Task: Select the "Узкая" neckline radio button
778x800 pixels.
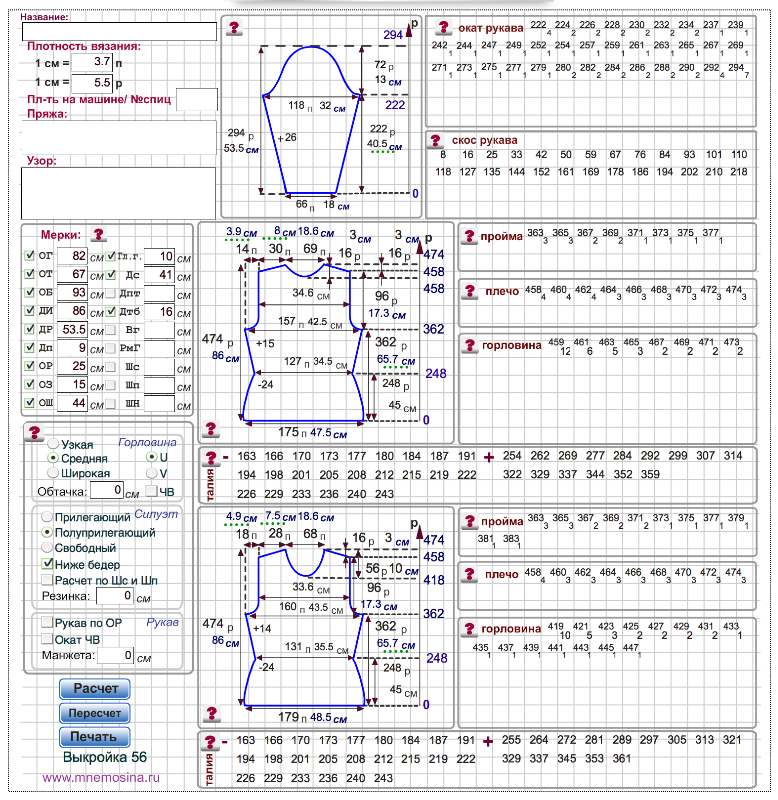Action: click(x=52, y=441)
